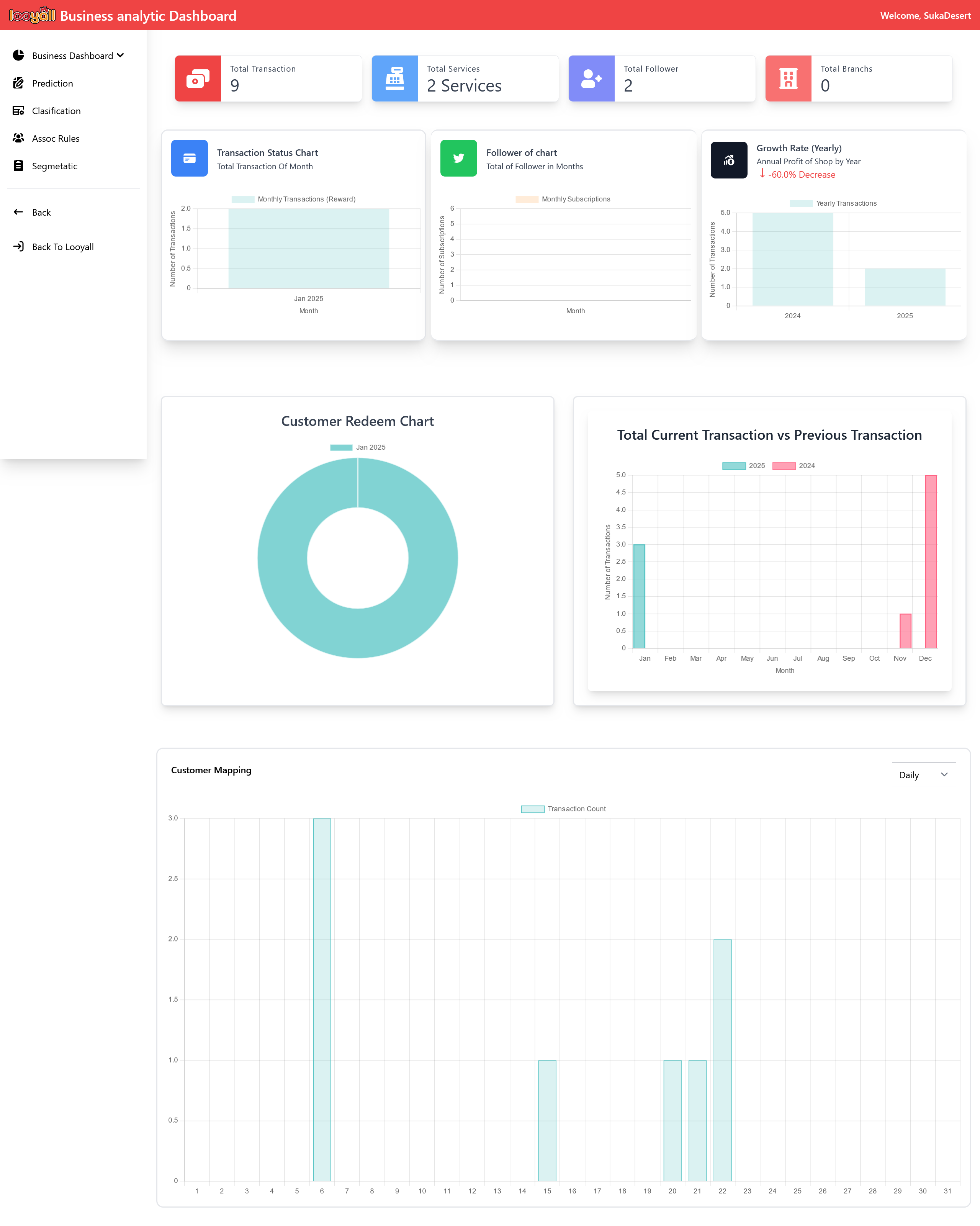Click 'Total Transaction Of Month' subtitle
This screenshot has height=1226, width=980.
pyautogui.click(x=265, y=167)
